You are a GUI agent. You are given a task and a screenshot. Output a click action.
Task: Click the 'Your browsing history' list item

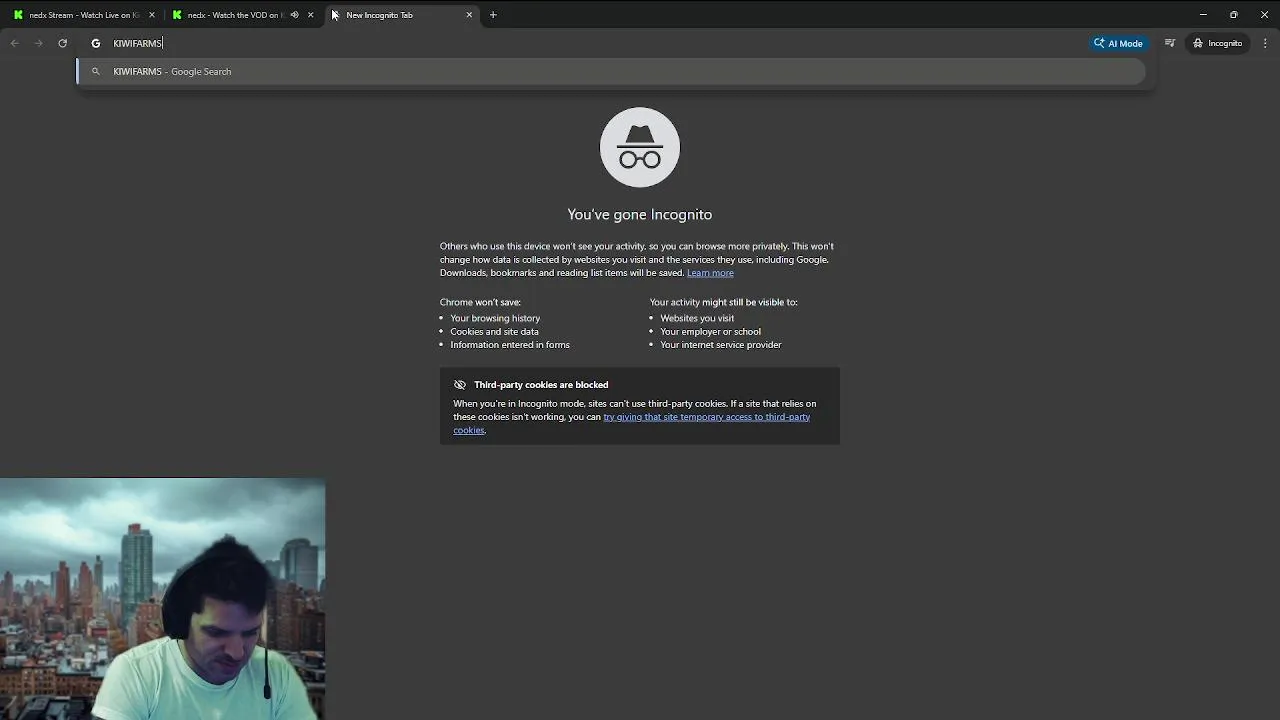coord(495,318)
